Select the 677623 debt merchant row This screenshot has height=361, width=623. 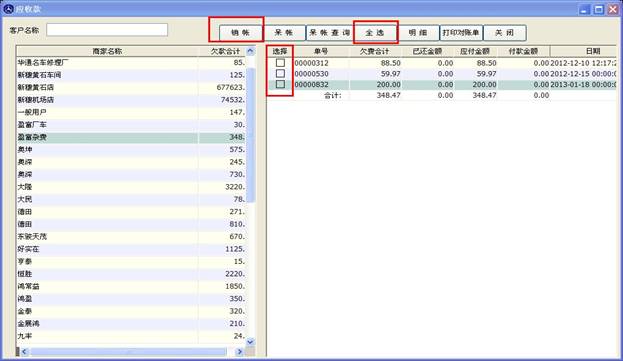(131, 87)
